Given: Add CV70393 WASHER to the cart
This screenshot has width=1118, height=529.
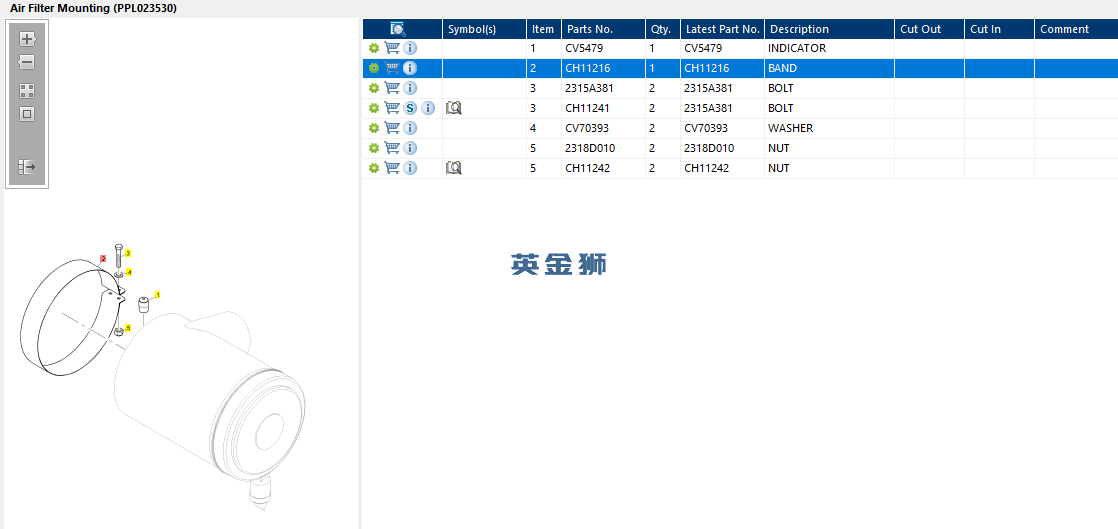Looking at the screenshot, I should point(391,128).
